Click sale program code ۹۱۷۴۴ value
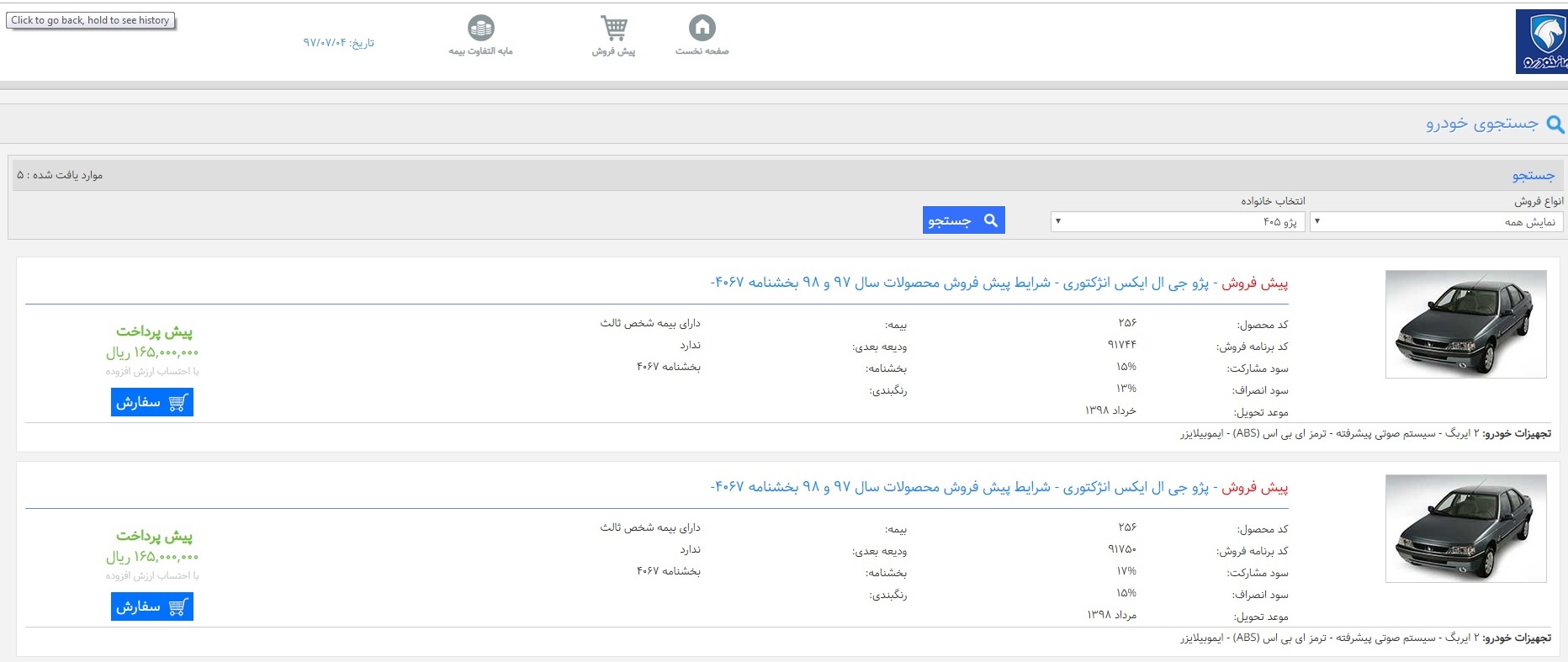This screenshot has height=662, width=1568. [x=1122, y=345]
